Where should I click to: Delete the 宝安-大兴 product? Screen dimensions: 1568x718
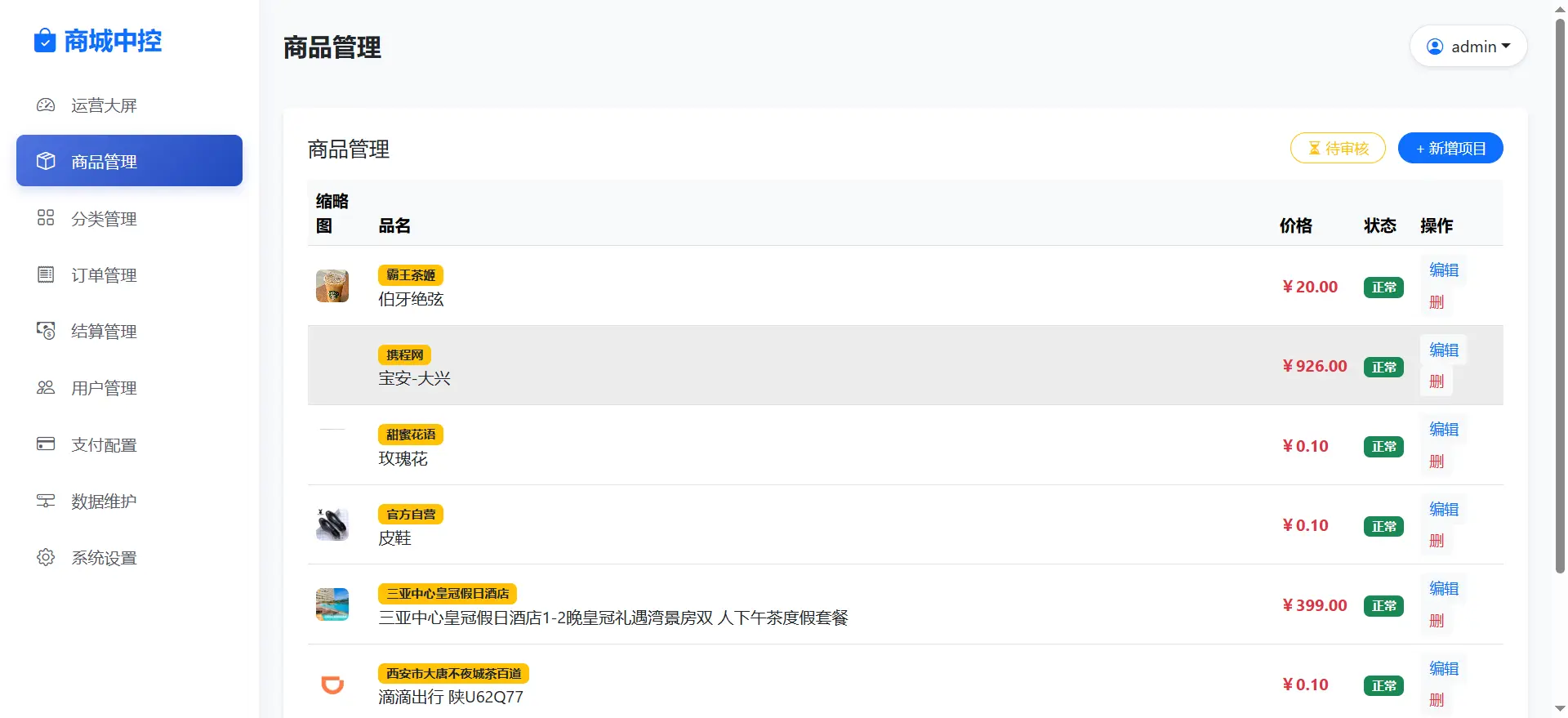1437,381
